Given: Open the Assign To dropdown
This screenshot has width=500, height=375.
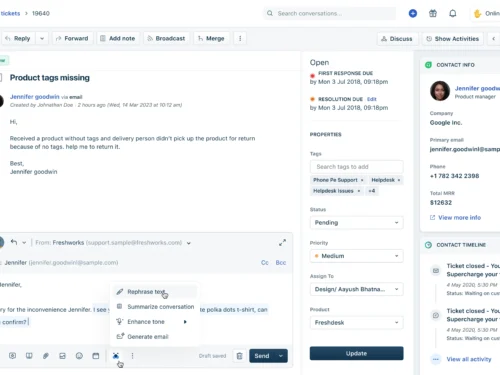Looking at the screenshot, I should (356, 289).
